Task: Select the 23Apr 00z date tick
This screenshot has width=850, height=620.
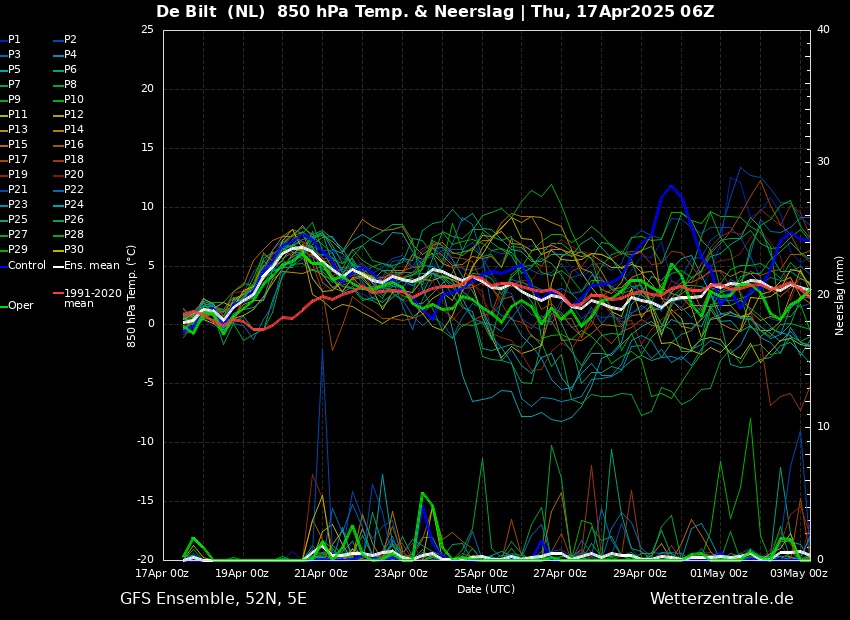Action: click(402, 573)
